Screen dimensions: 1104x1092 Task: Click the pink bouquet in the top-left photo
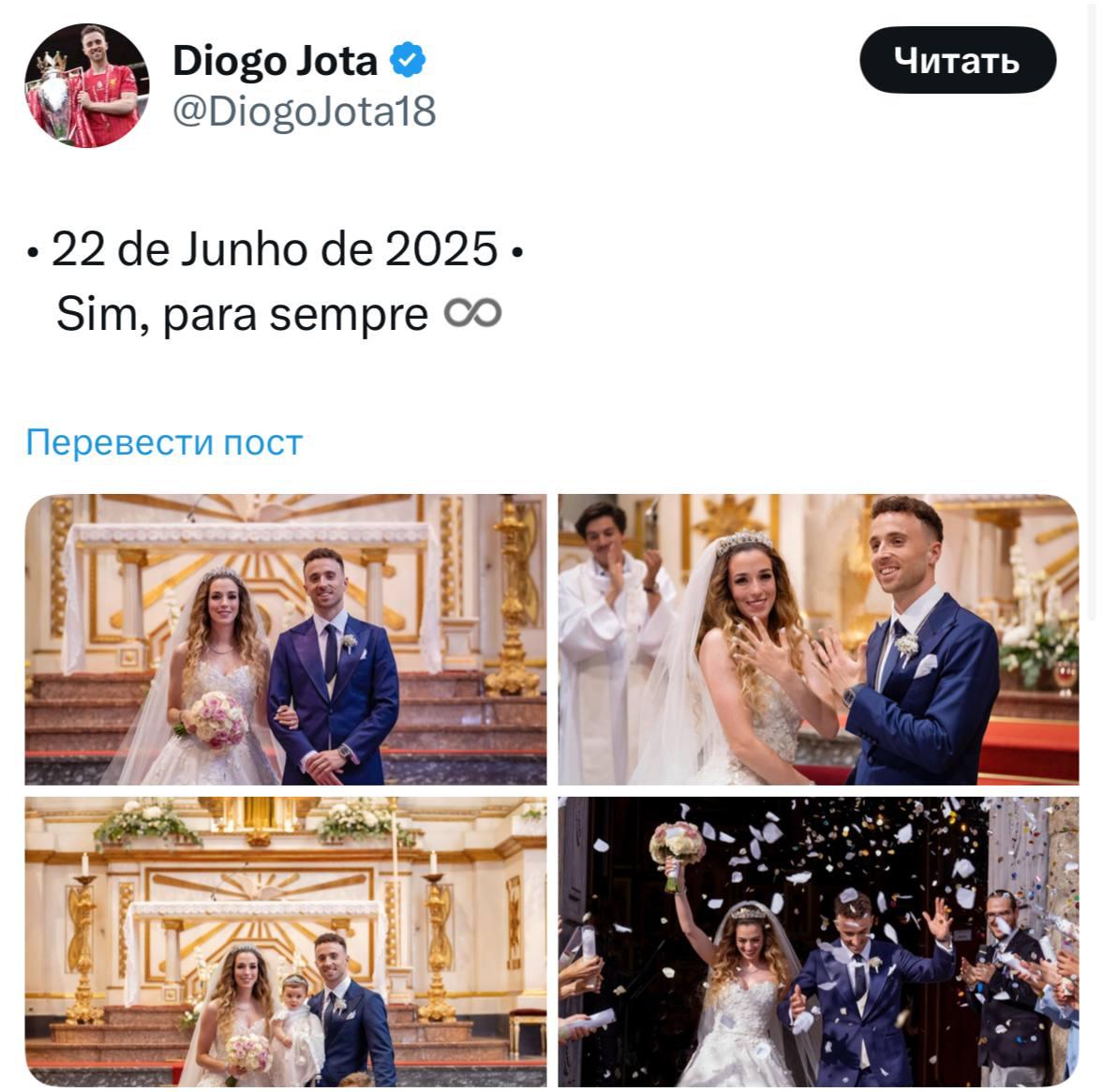point(214,719)
